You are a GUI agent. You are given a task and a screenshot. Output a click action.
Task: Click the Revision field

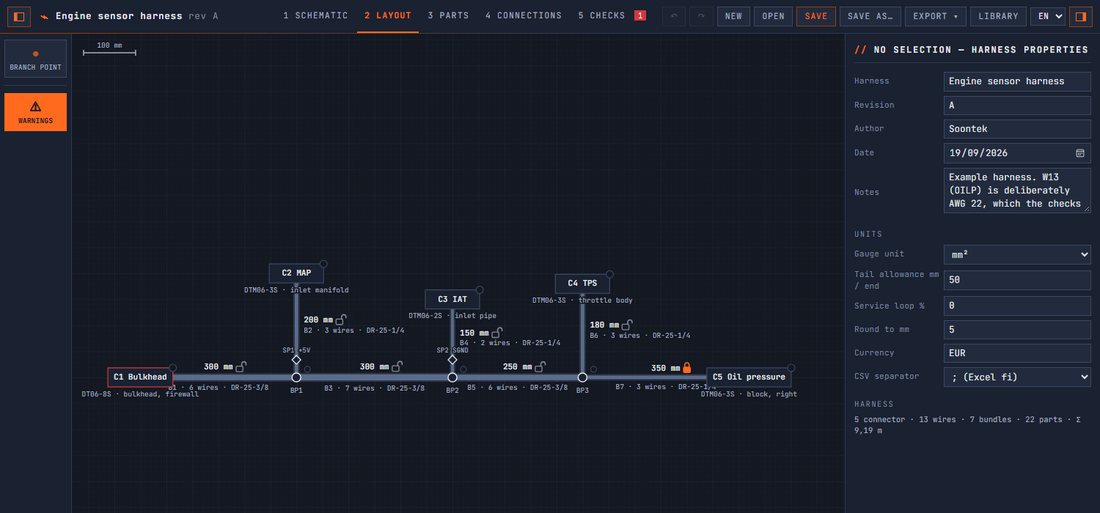pyautogui.click(x=1017, y=105)
